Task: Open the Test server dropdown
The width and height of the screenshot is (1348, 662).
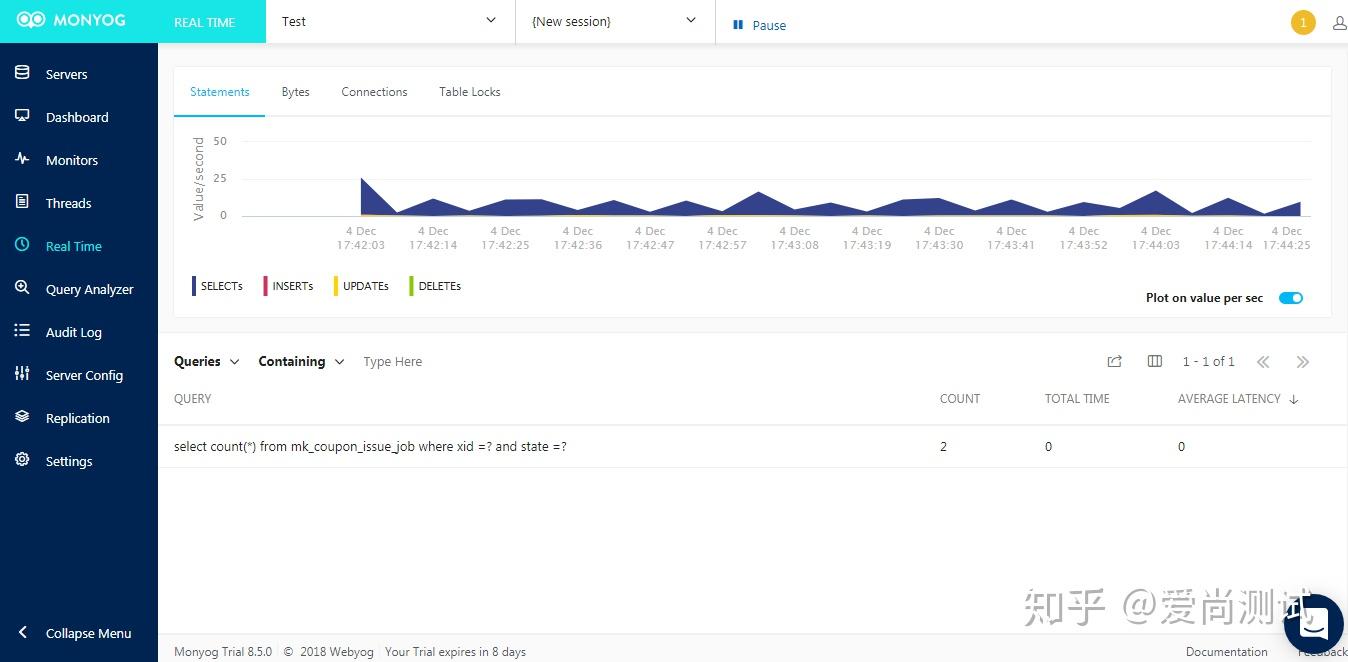Action: pos(389,20)
